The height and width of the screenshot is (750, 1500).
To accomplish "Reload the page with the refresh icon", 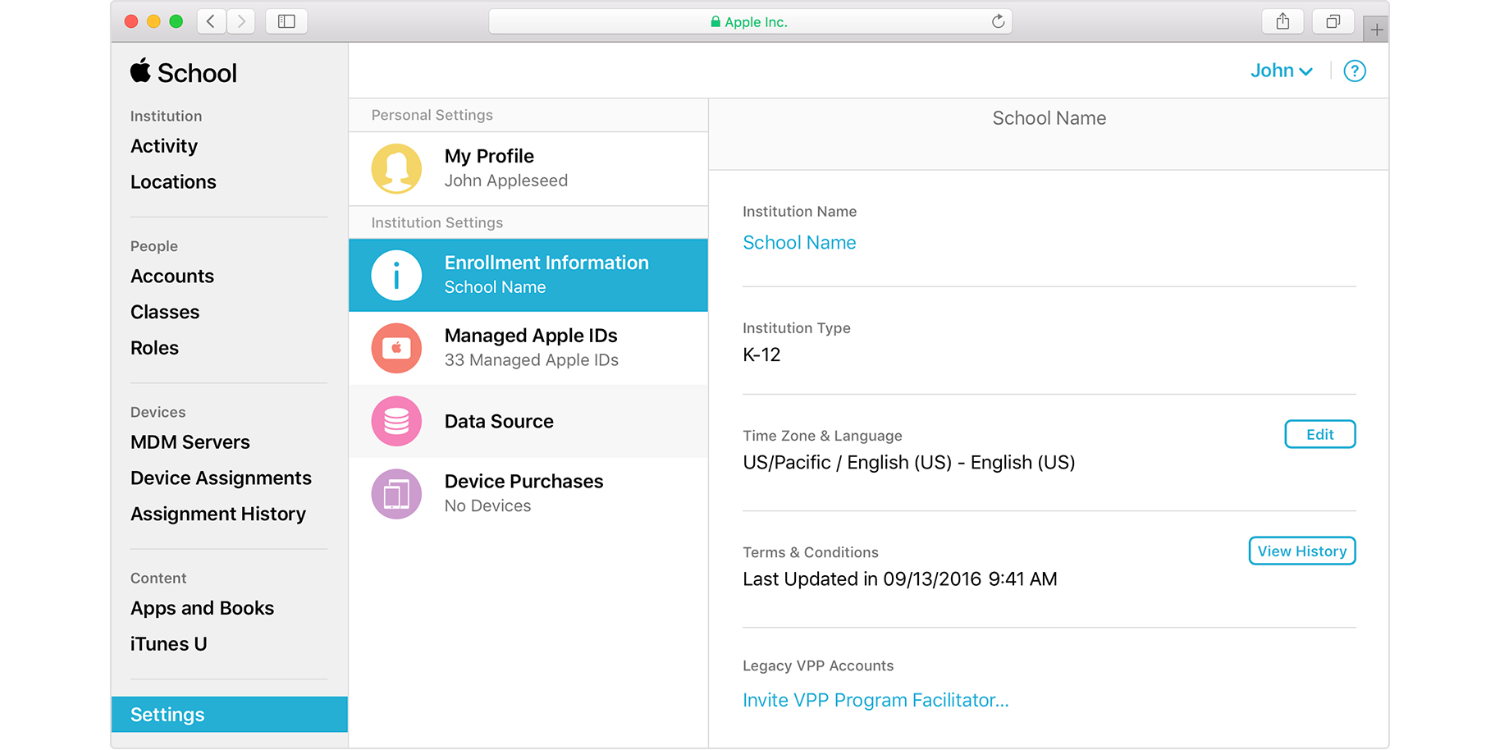I will (x=997, y=21).
